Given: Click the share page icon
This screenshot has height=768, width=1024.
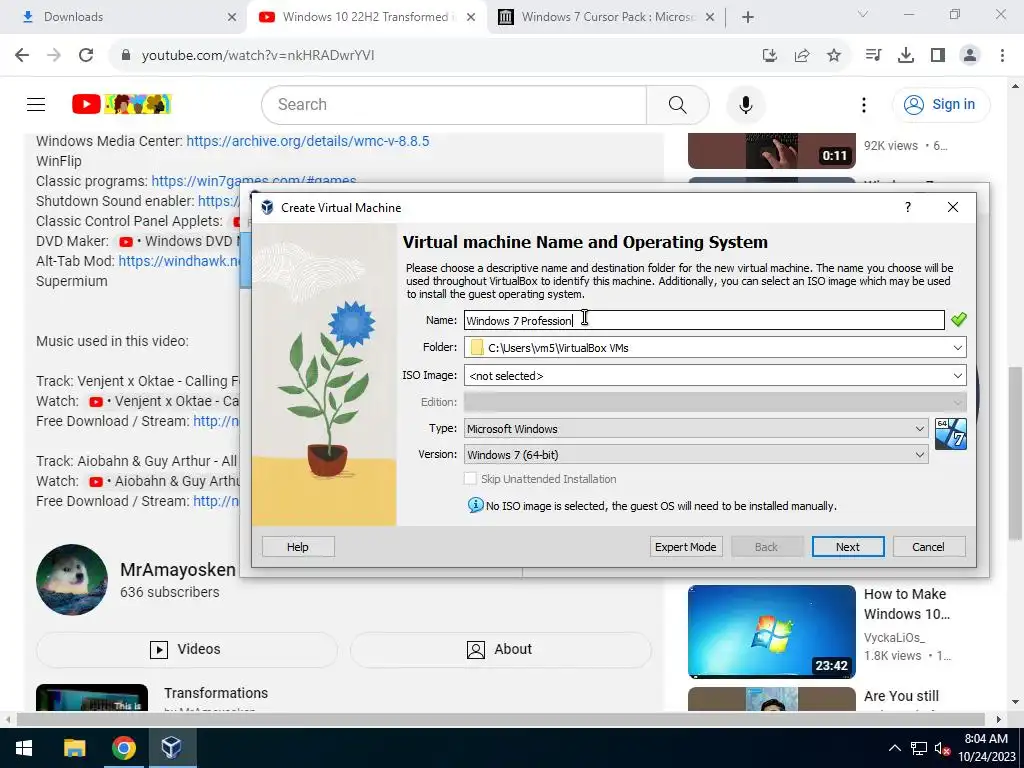Looking at the screenshot, I should [x=802, y=56].
